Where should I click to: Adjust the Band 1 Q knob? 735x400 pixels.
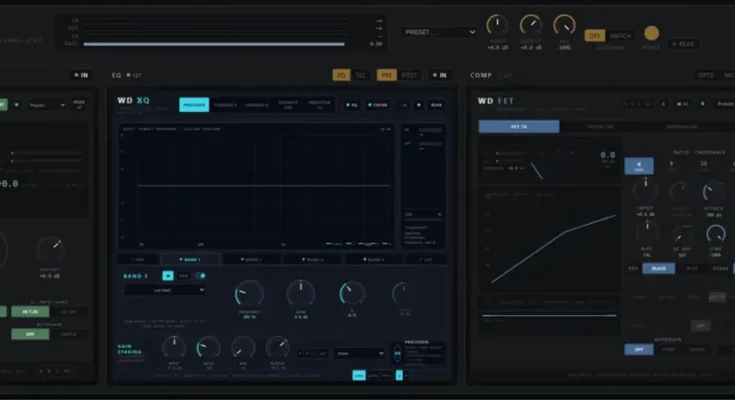pyautogui.click(x=352, y=294)
